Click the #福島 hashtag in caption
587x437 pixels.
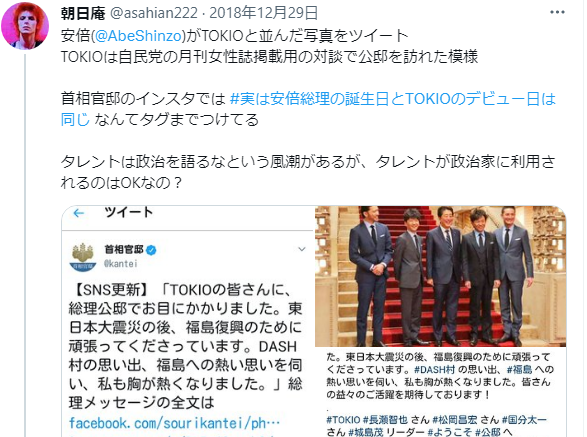coord(519,370)
